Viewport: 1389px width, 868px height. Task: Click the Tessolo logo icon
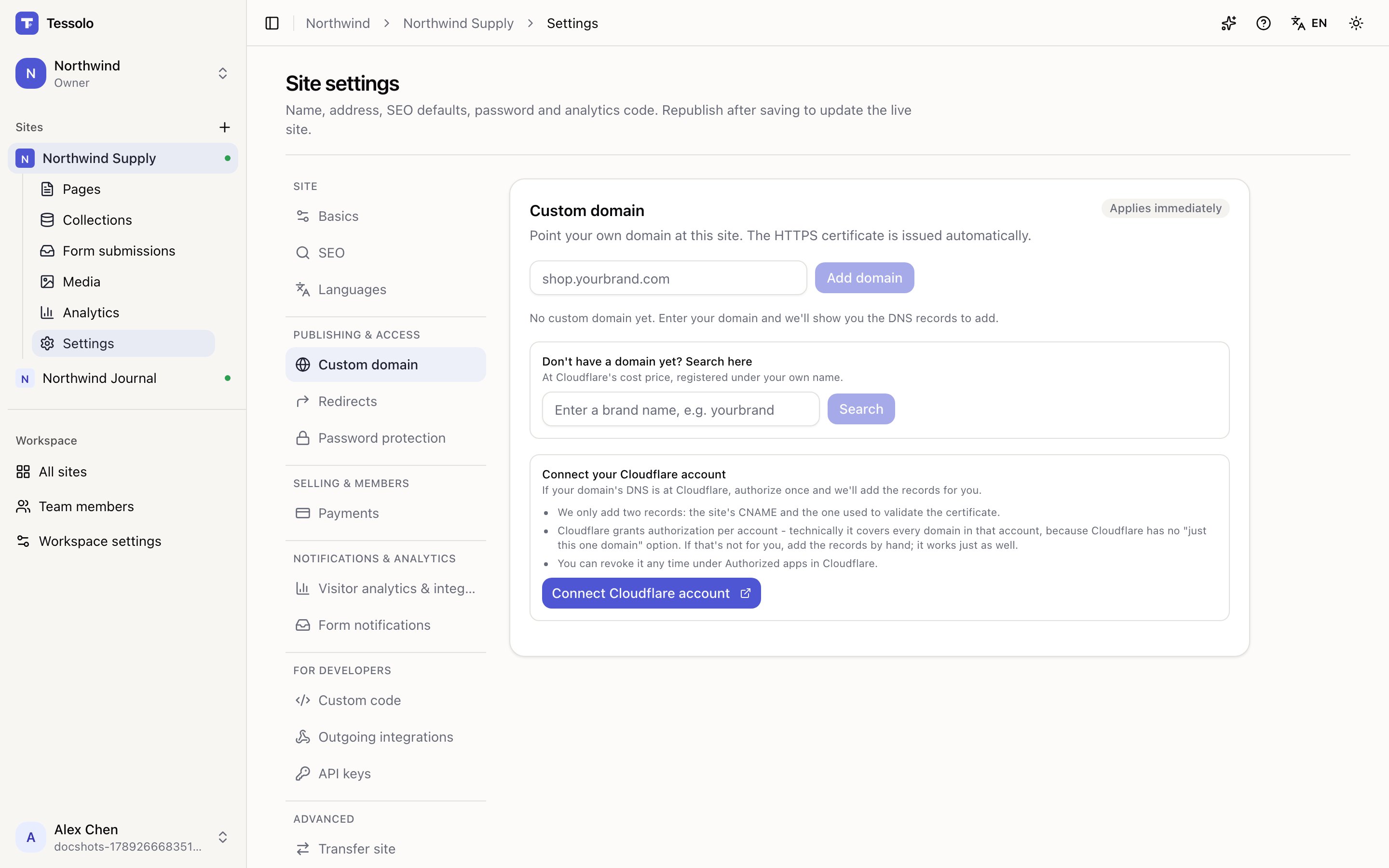click(x=27, y=23)
